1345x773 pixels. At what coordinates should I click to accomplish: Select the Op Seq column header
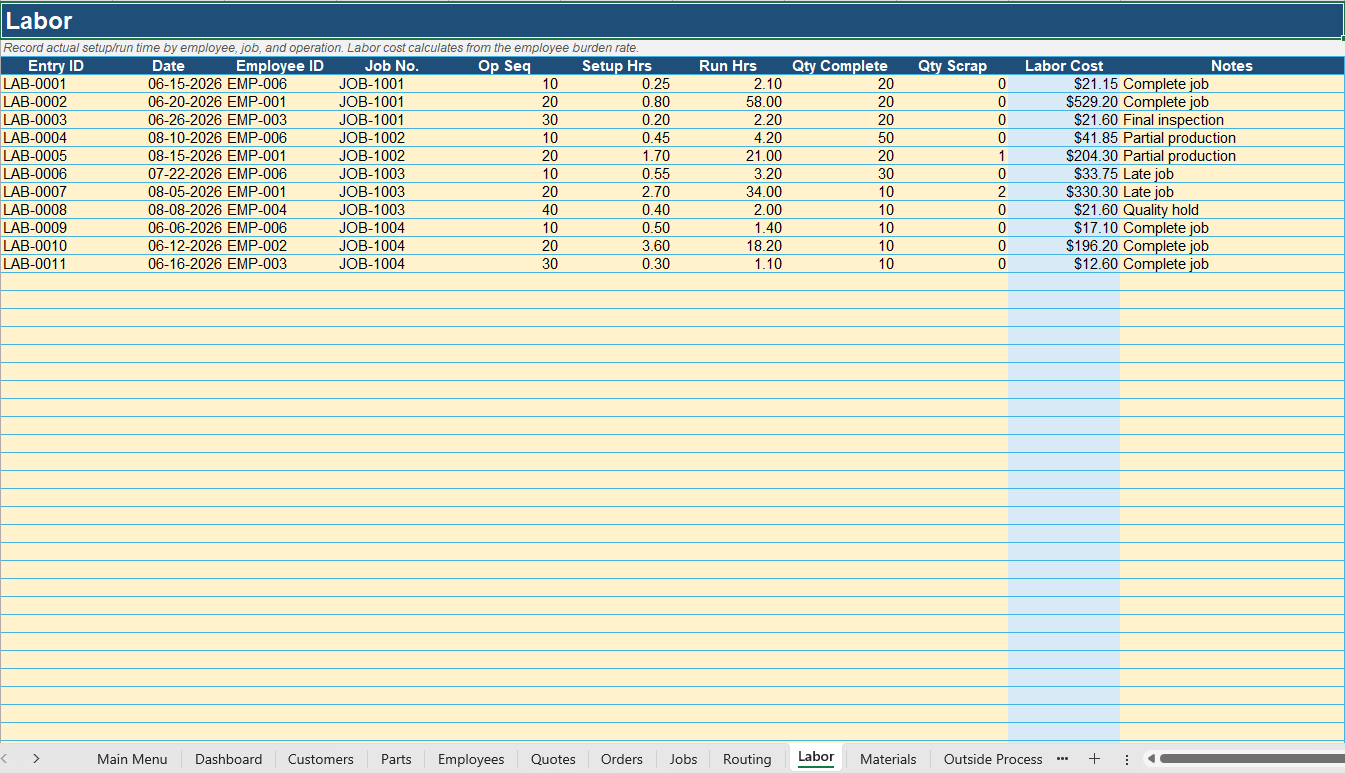504,66
